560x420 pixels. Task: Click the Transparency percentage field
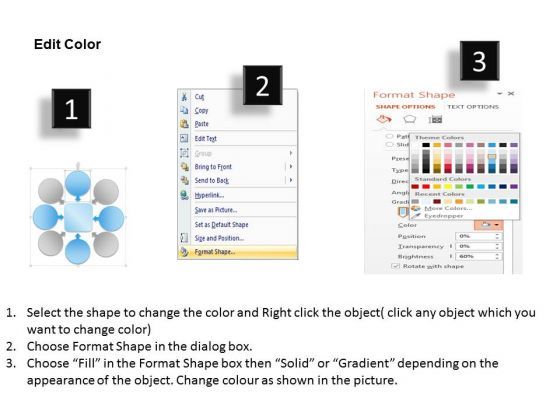click(479, 246)
